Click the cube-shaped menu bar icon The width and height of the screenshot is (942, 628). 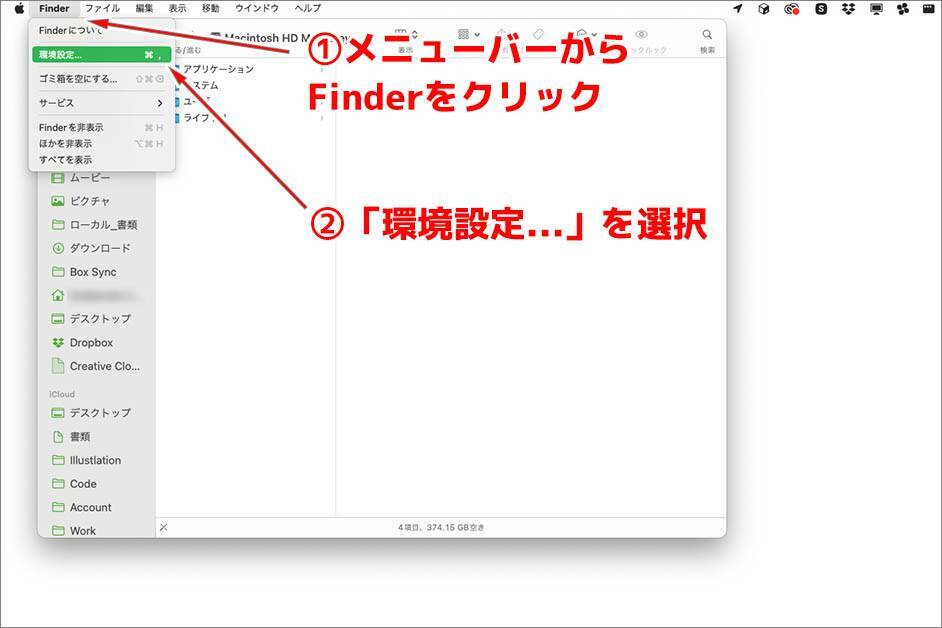[764, 8]
